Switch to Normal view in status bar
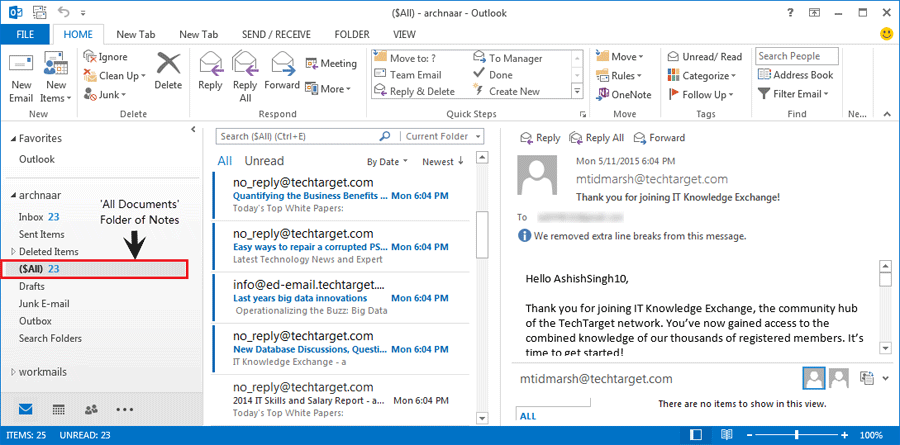The width and height of the screenshot is (900, 445). tap(696, 435)
